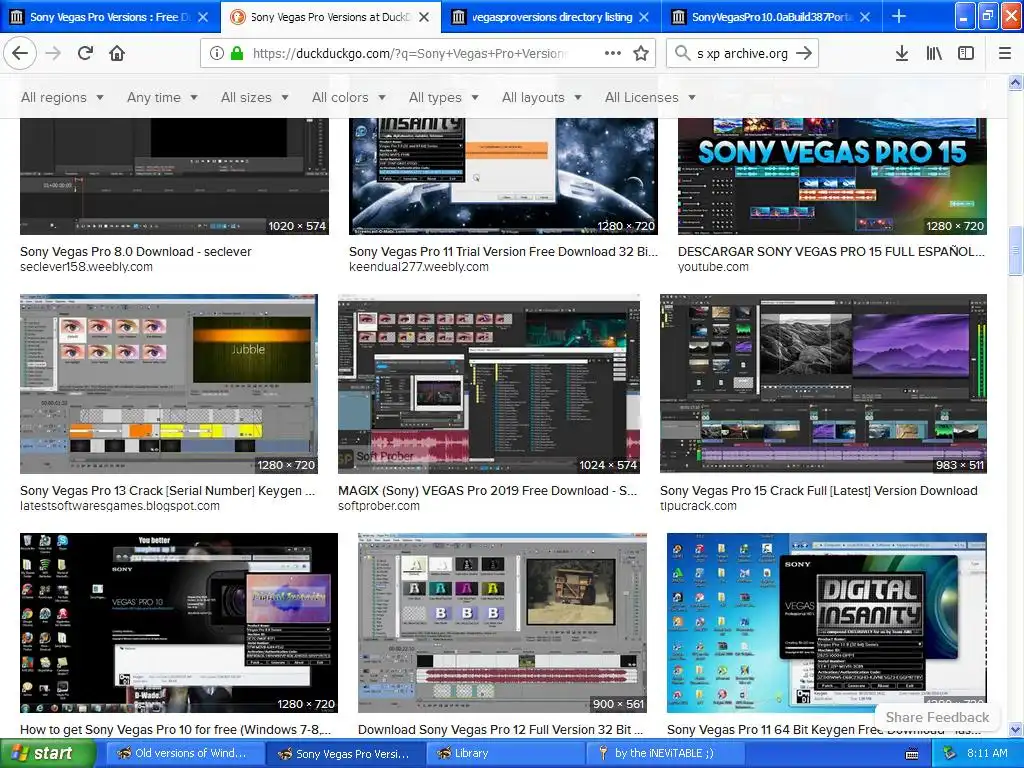Close the DuckDuckGo Sony Vegas tab
Screen dimensions: 1024x768
click(424, 17)
